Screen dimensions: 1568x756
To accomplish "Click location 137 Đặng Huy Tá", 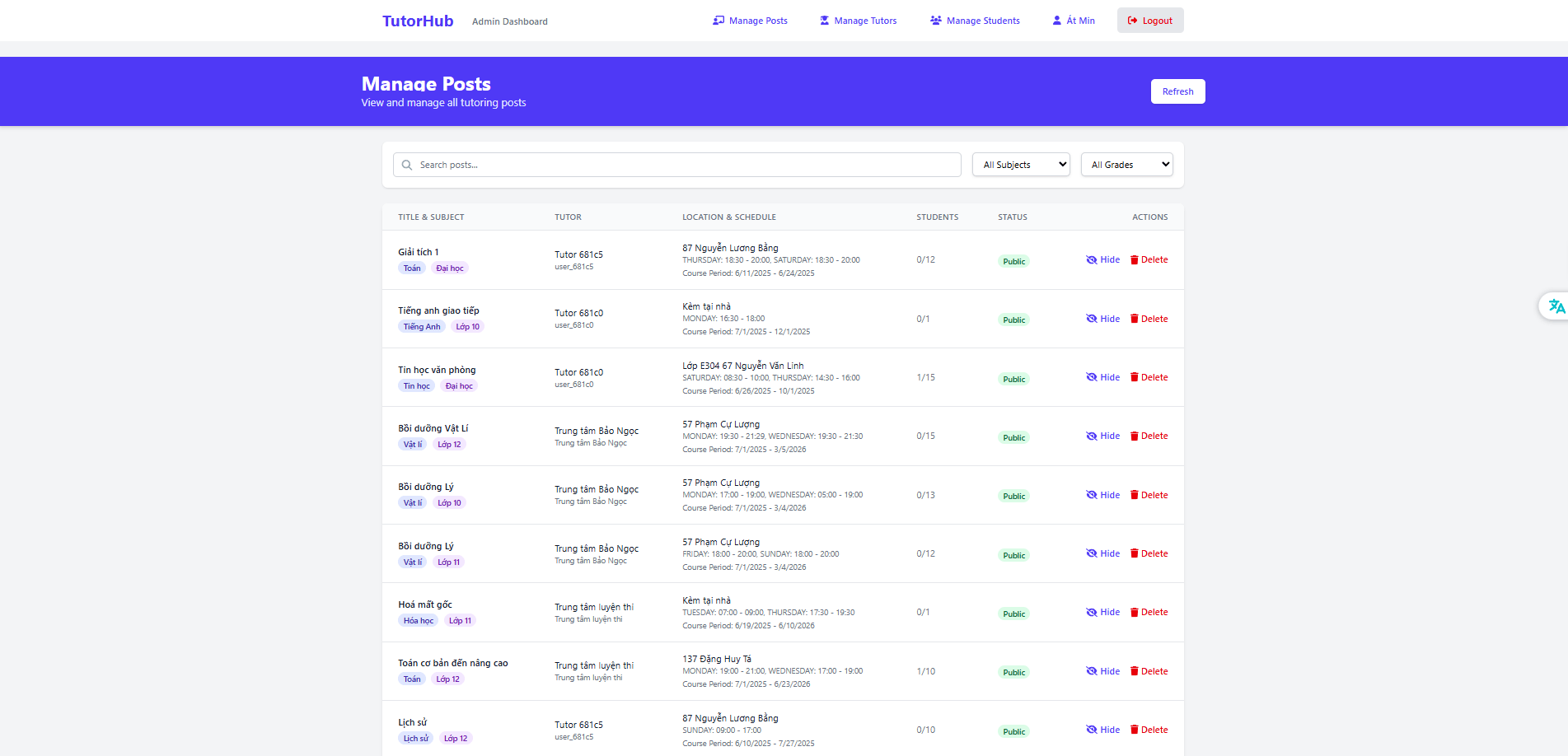I will click(717, 659).
